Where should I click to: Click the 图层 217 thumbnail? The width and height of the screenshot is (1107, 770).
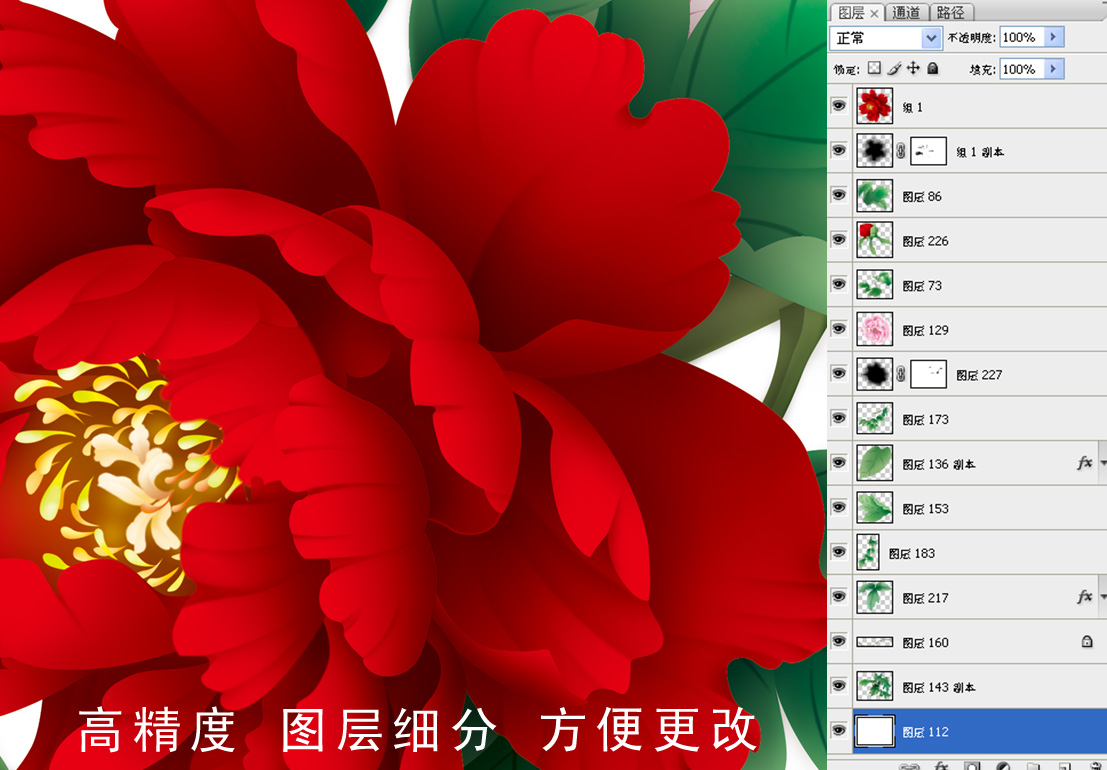pos(875,596)
